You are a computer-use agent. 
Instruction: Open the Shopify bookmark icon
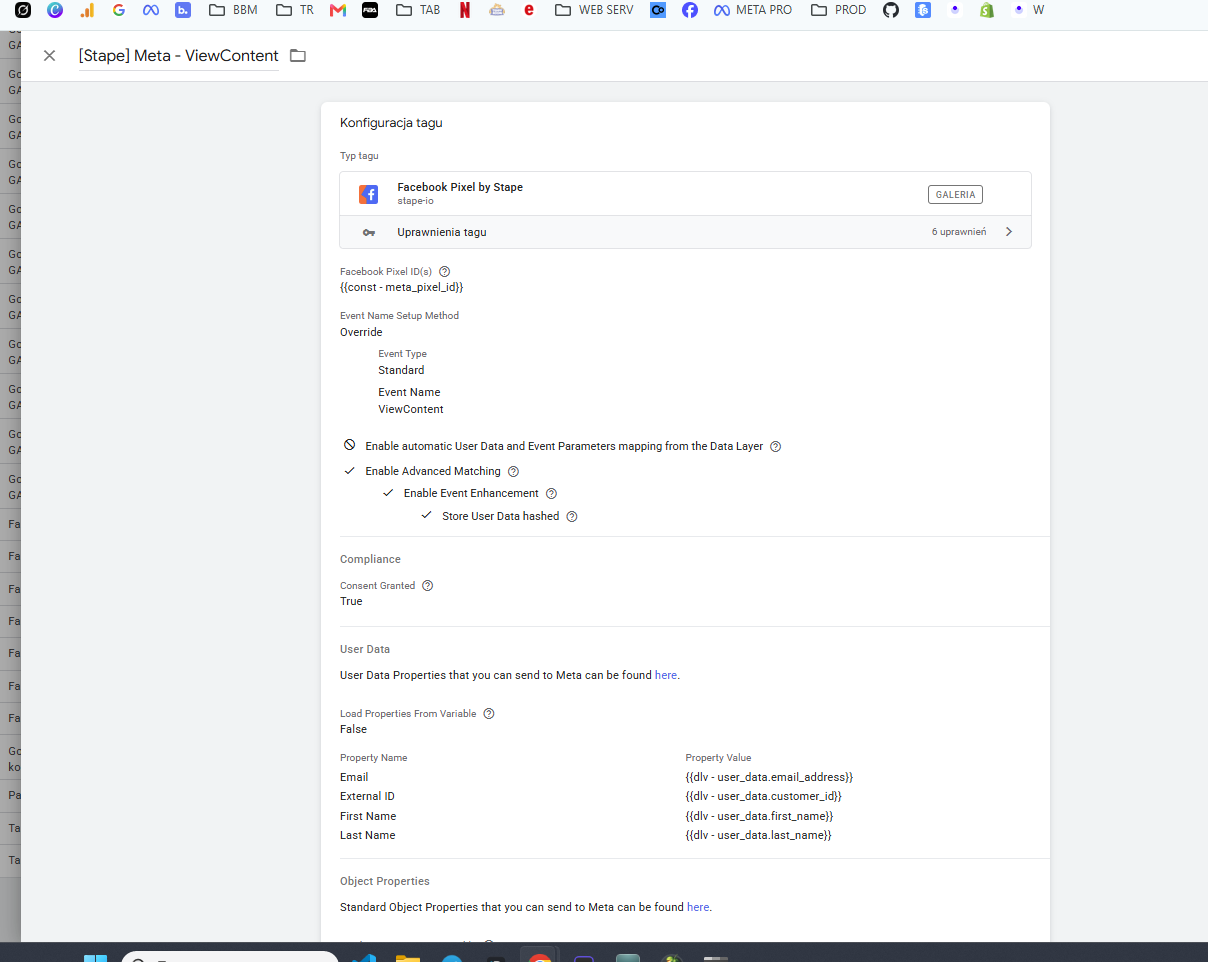[x=987, y=10]
